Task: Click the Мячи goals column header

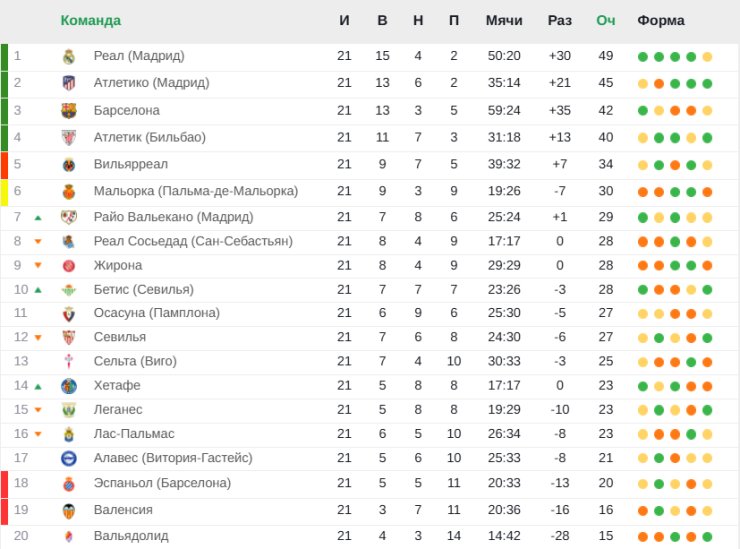Action: (x=504, y=20)
